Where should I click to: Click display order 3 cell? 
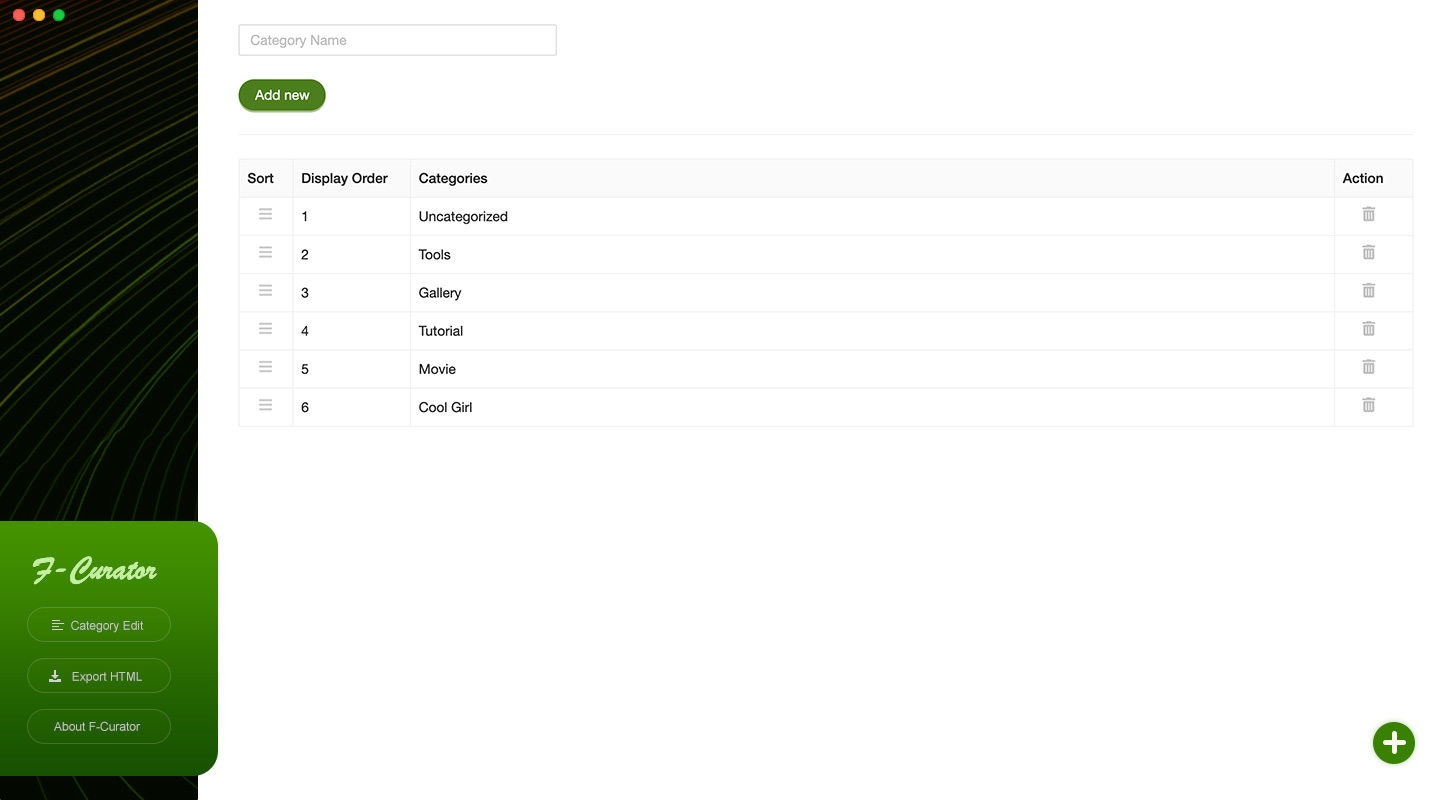coord(351,292)
